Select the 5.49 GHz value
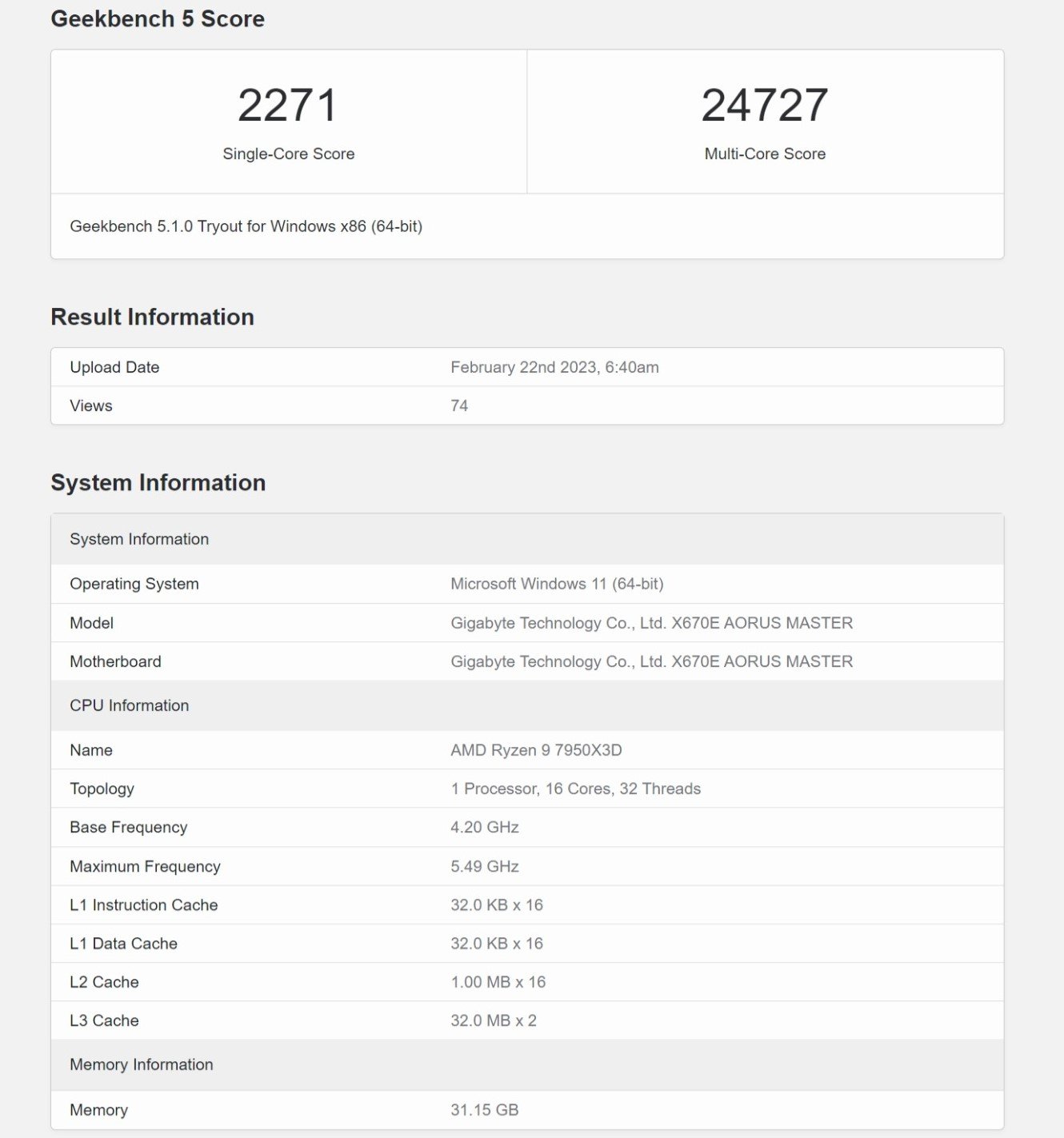This screenshot has width=1064, height=1138. click(485, 866)
